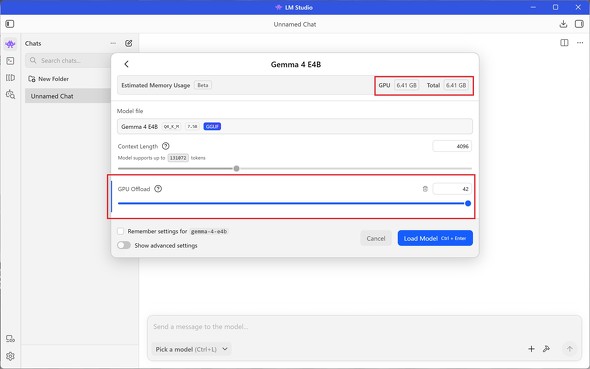Click the Unnamed Chat title in header
This screenshot has width=590, height=369.
295,24
